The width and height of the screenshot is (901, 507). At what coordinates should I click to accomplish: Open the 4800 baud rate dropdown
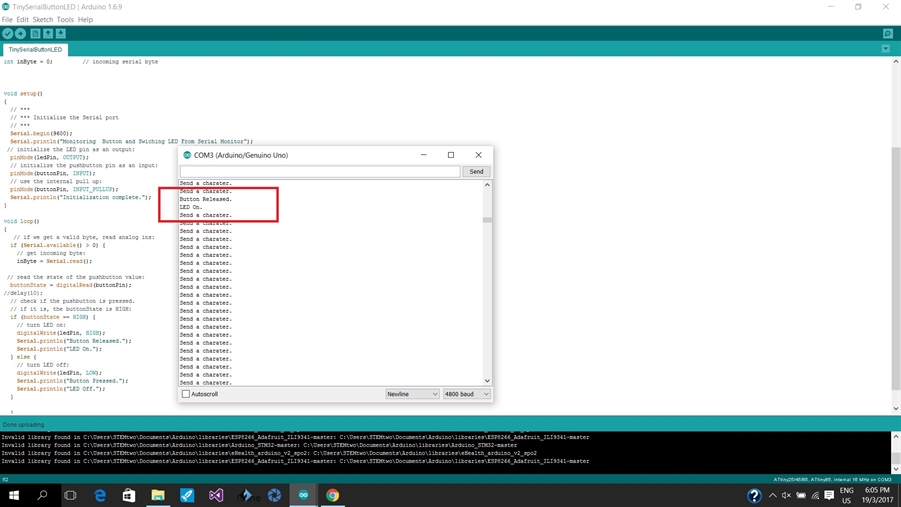pos(466,394)
